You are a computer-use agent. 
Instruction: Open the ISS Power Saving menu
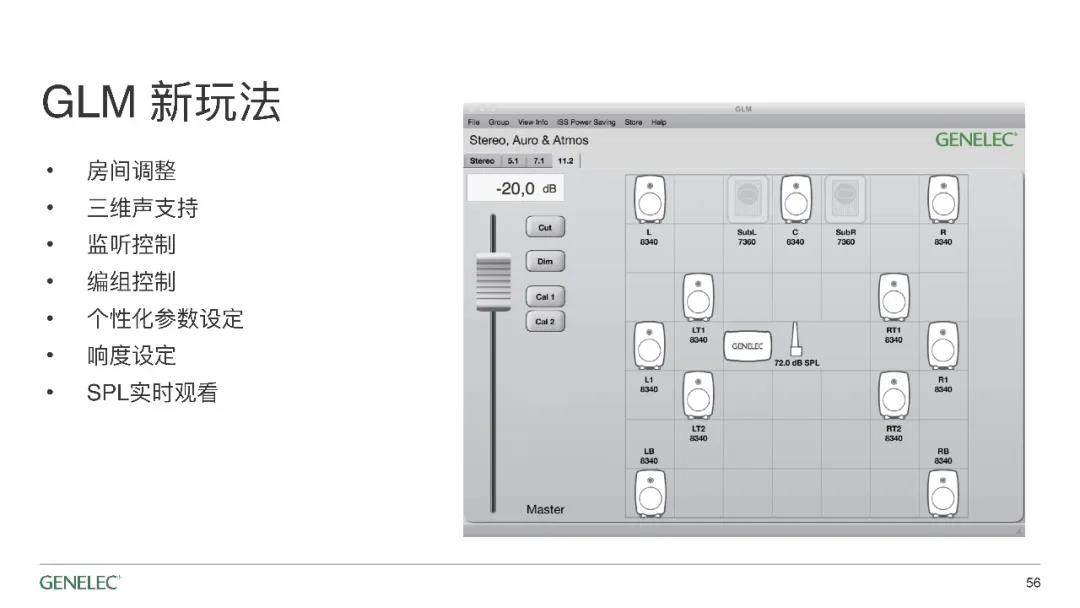point(586,123)
